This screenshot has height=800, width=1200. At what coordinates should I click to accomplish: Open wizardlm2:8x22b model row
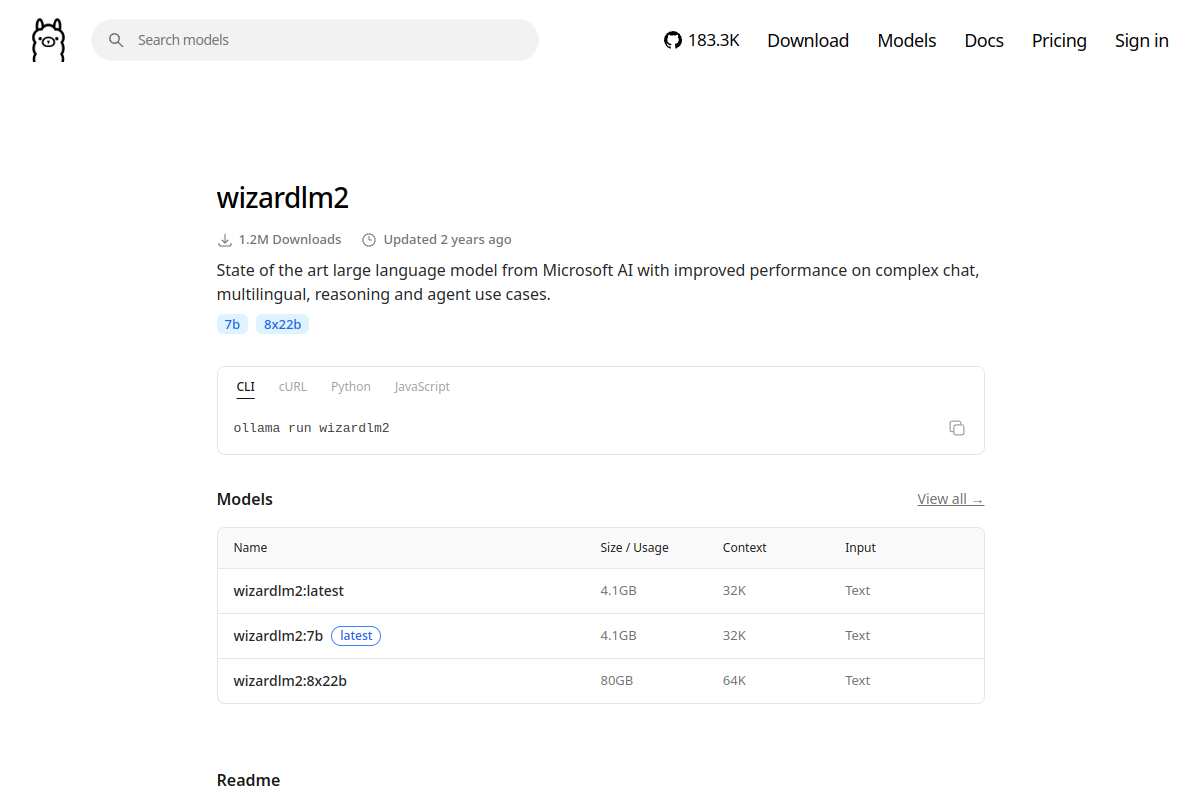[x=601, y=681]
